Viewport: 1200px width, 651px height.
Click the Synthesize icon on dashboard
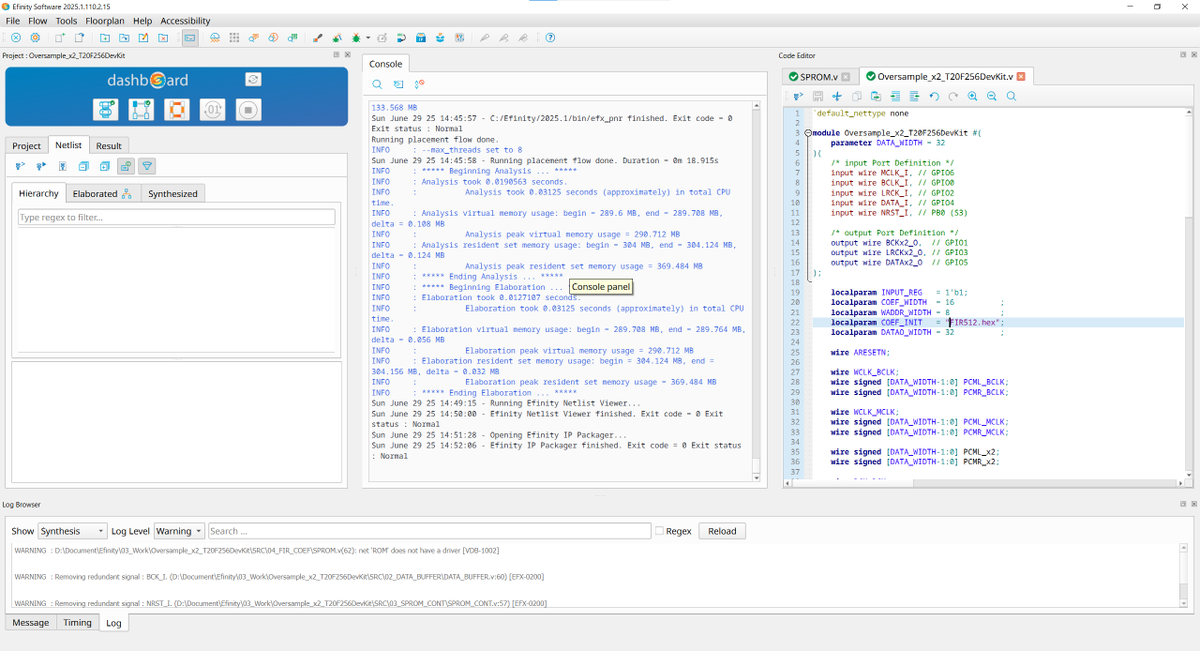(105, 110)
